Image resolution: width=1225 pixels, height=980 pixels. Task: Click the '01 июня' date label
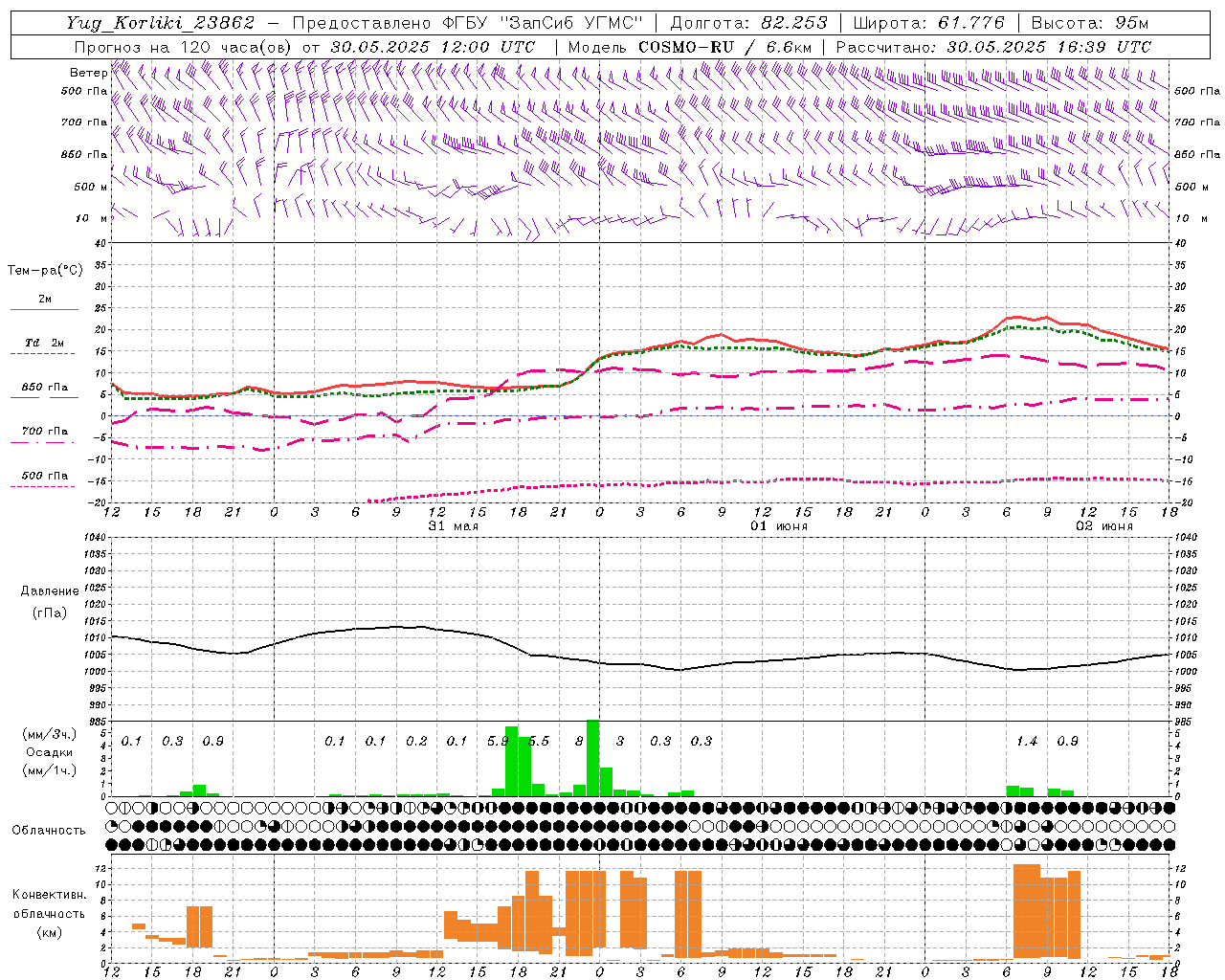[778, 526]
